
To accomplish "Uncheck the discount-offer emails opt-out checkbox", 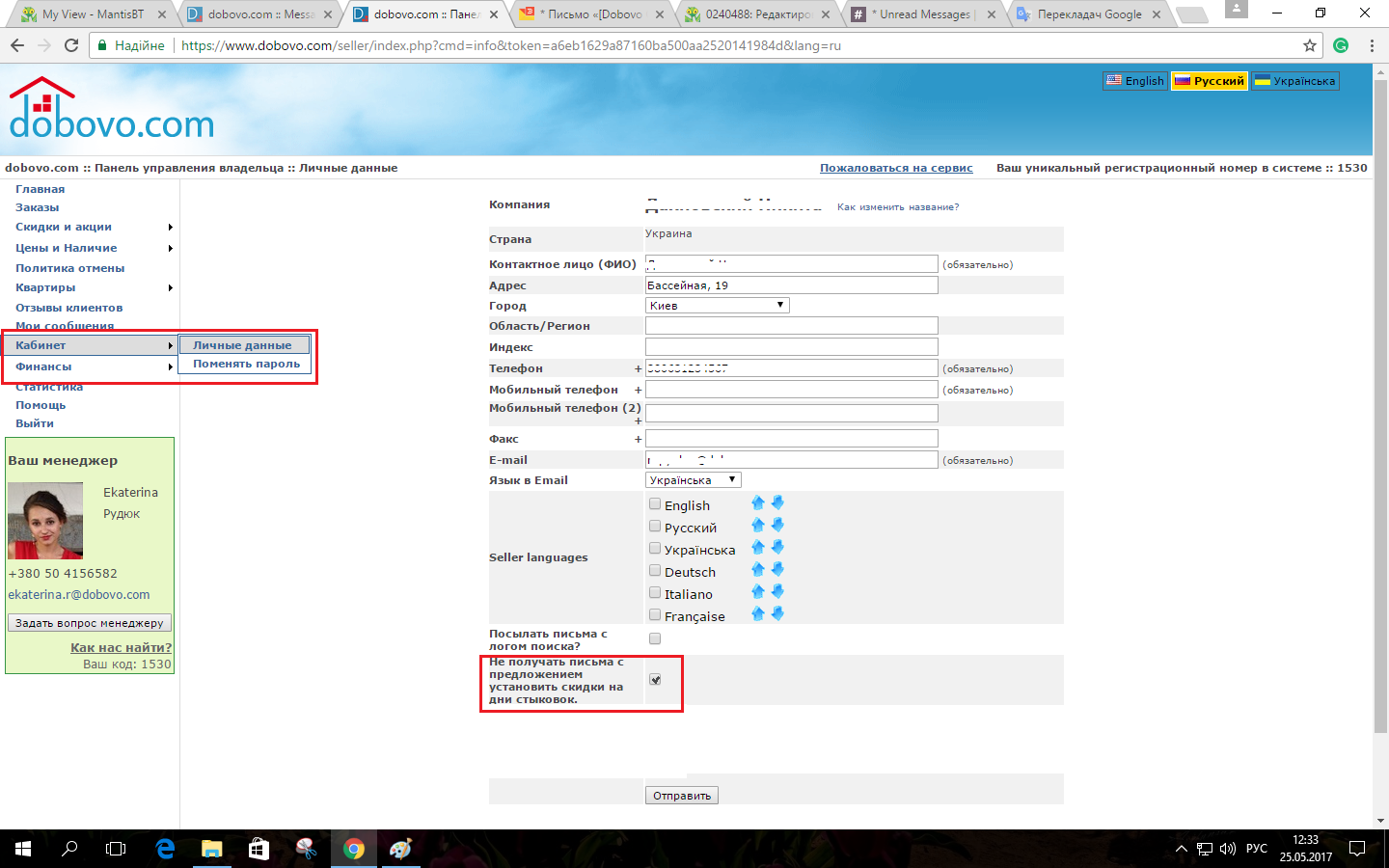I will [x=655, y=680].
